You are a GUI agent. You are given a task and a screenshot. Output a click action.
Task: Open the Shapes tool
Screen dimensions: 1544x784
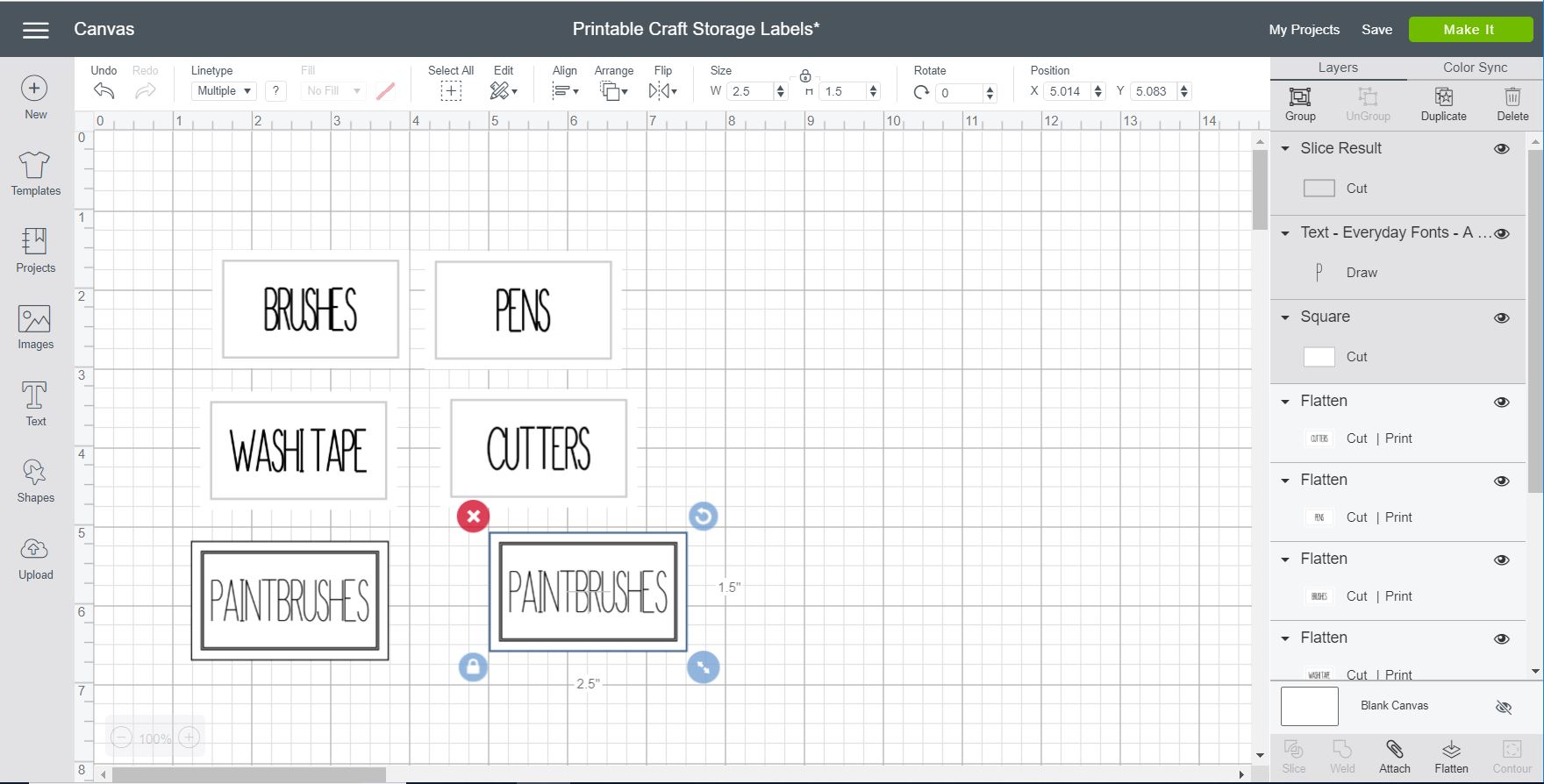tap(35, 481)
